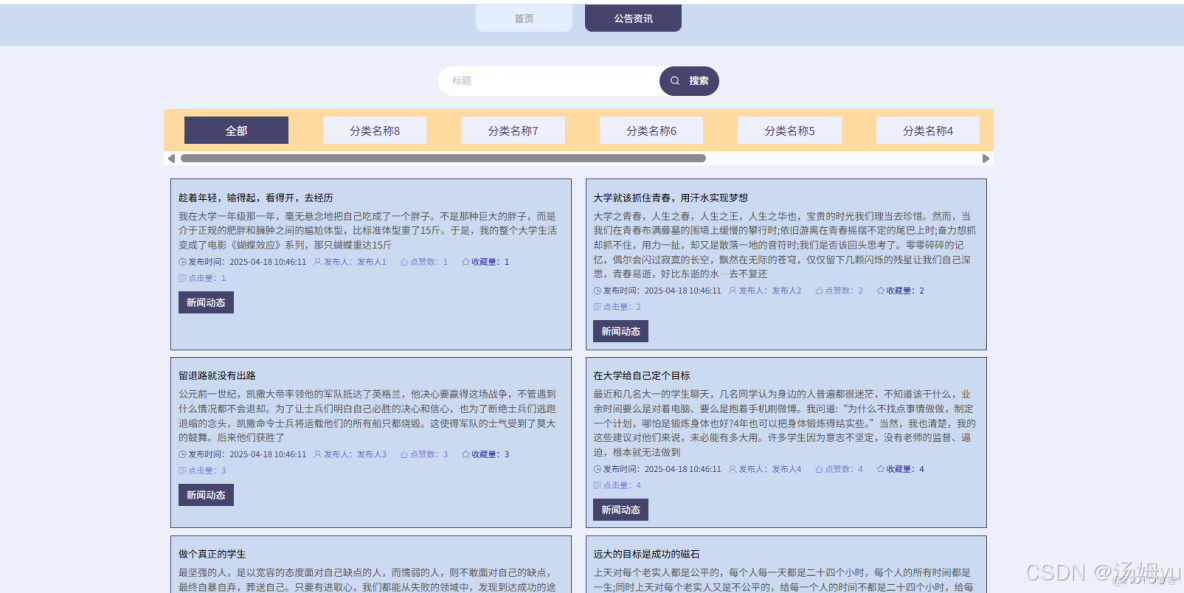Click the thumbs-up icon on the first article

pos(406,261)
